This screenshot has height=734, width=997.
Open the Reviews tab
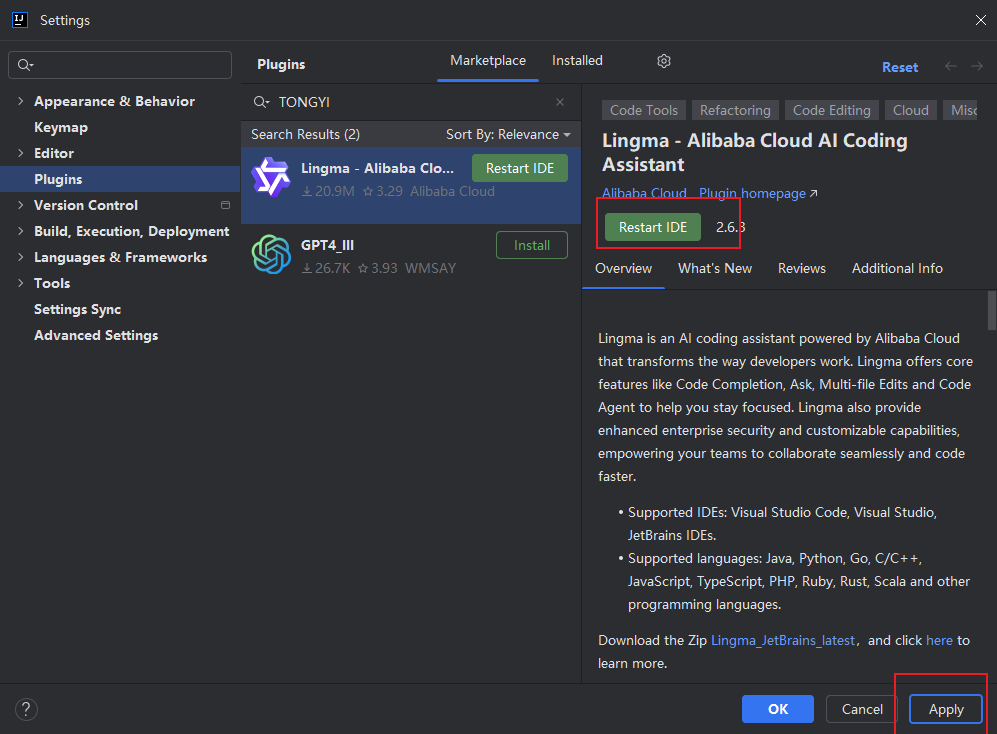pyautogui.click(x=802, y=268)
